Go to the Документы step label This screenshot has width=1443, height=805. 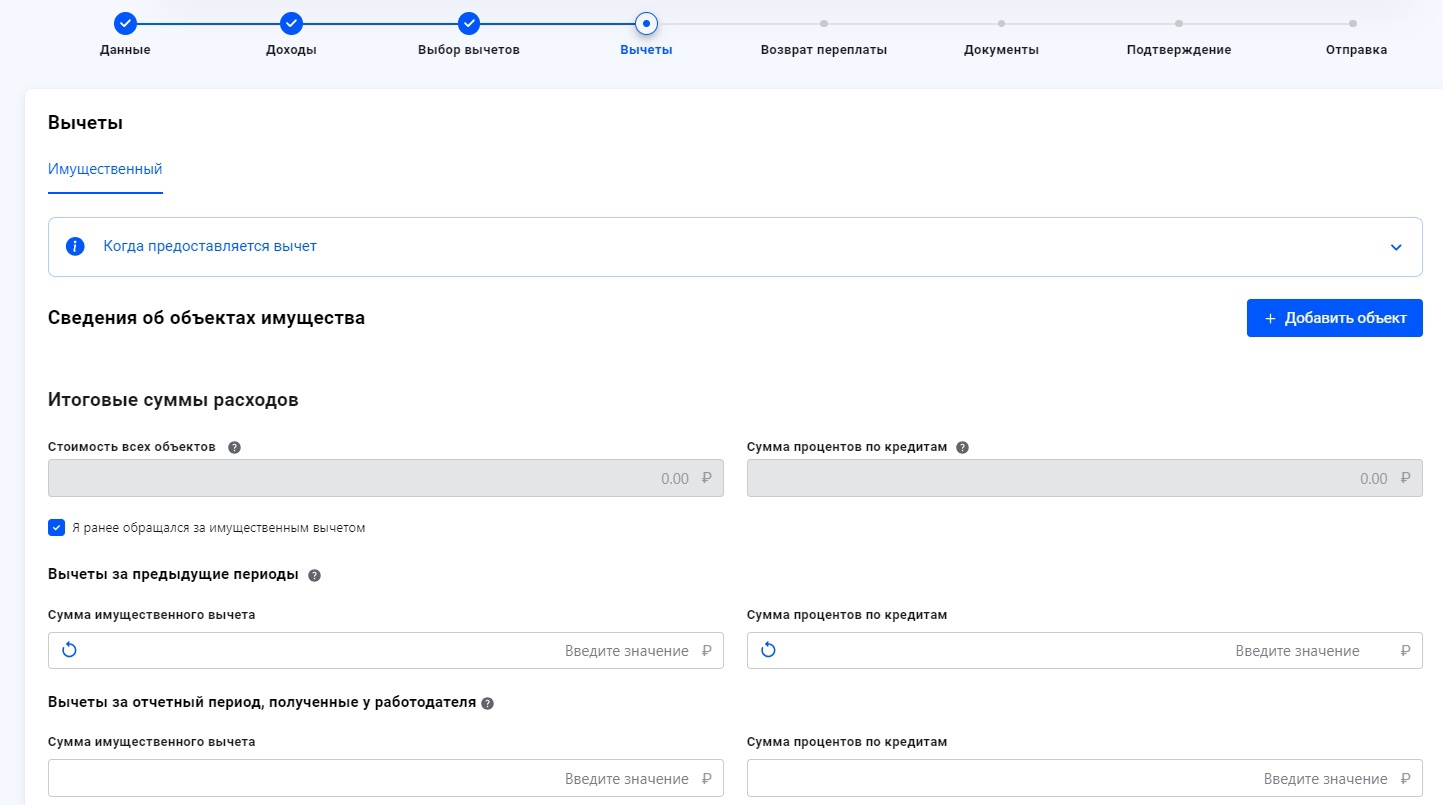1001,50
